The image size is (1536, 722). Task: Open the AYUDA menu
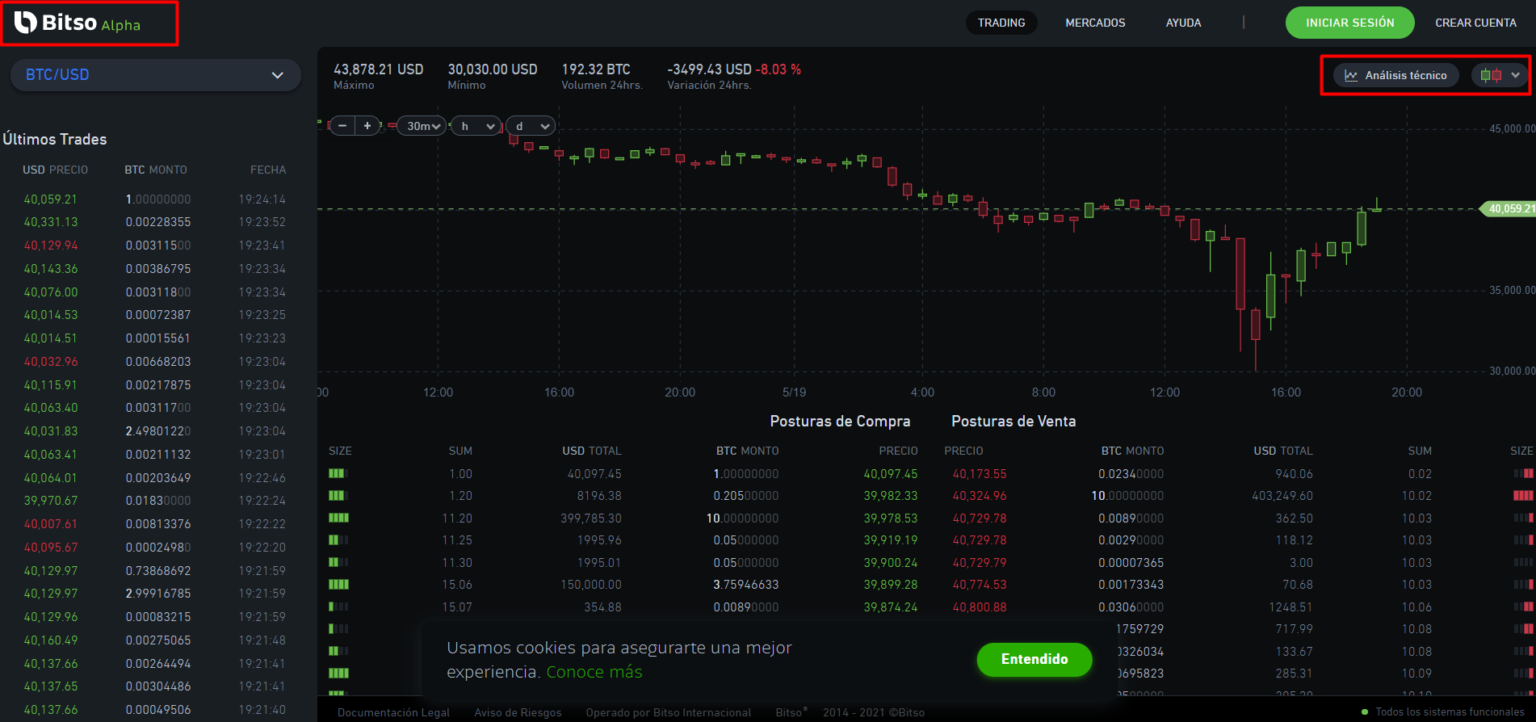point(1183,23)
